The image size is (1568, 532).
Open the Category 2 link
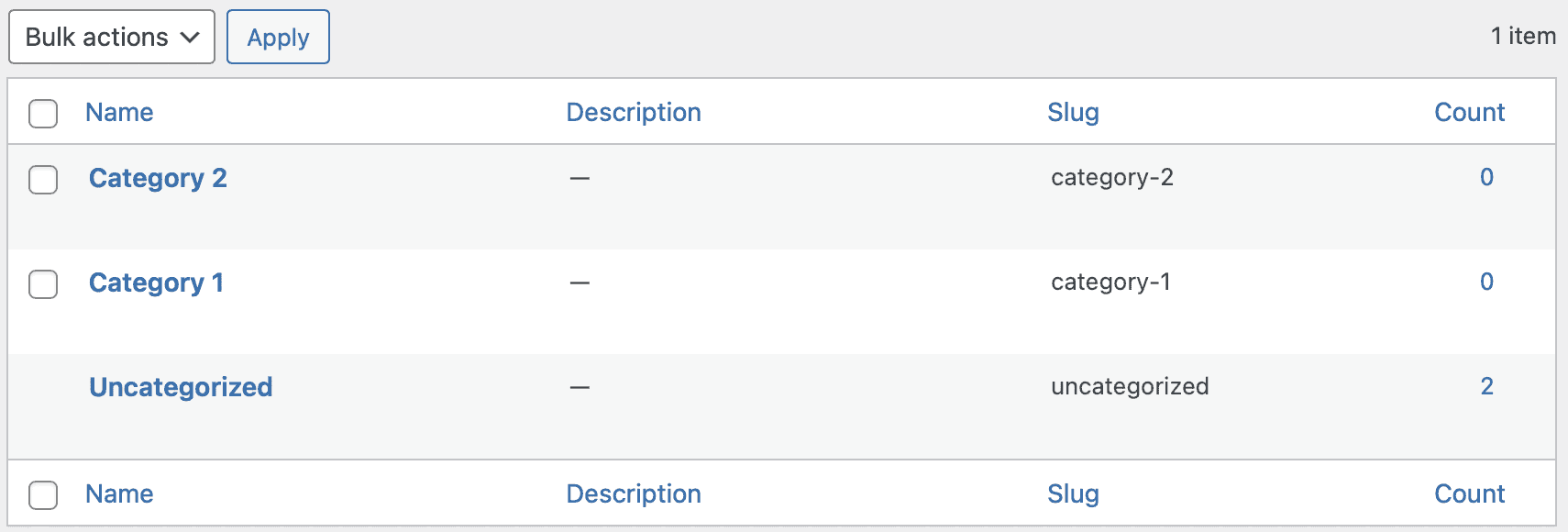[158, 178]
